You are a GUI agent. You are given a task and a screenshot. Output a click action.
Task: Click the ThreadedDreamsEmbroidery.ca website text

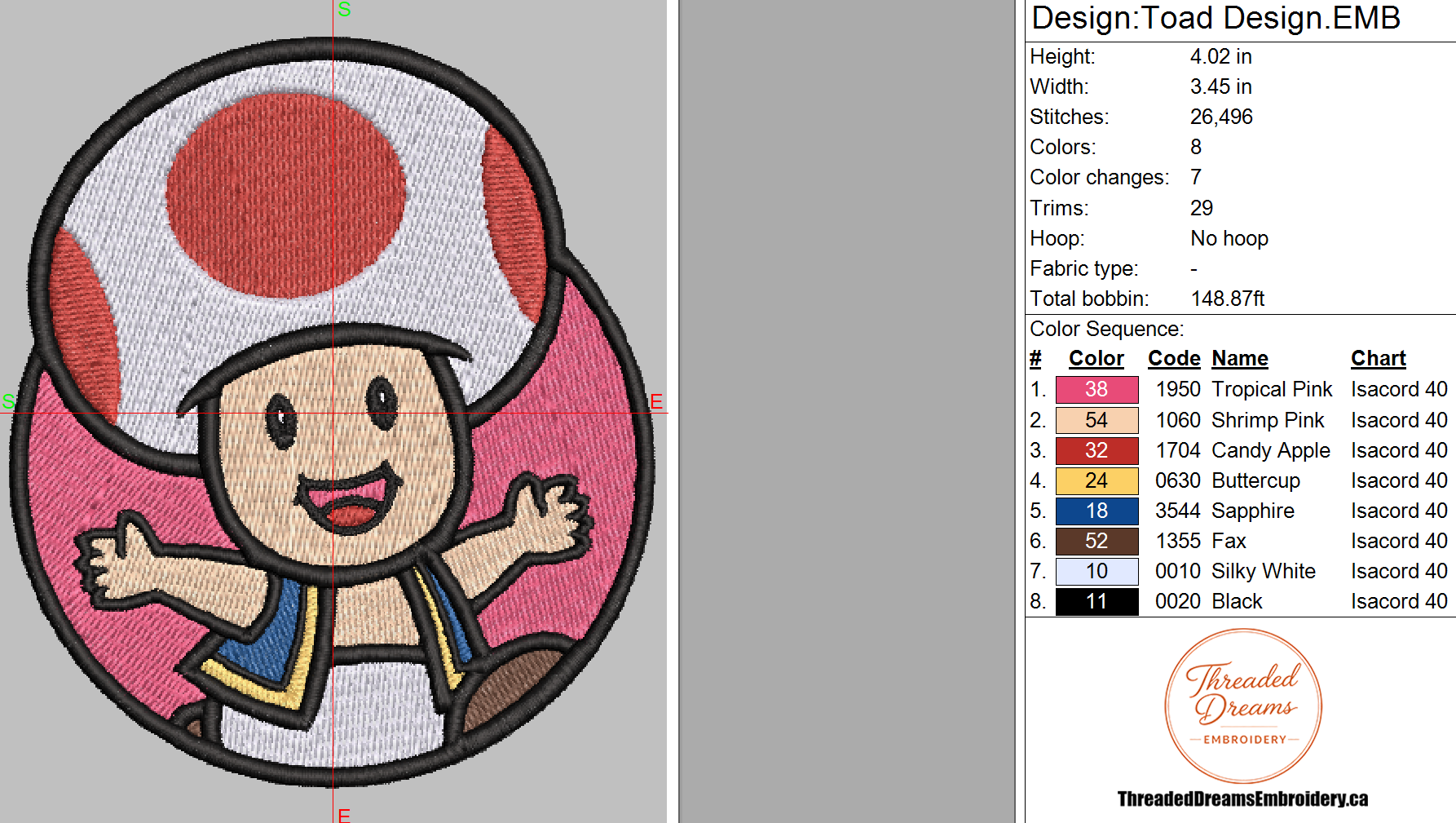coord(1242,799)
